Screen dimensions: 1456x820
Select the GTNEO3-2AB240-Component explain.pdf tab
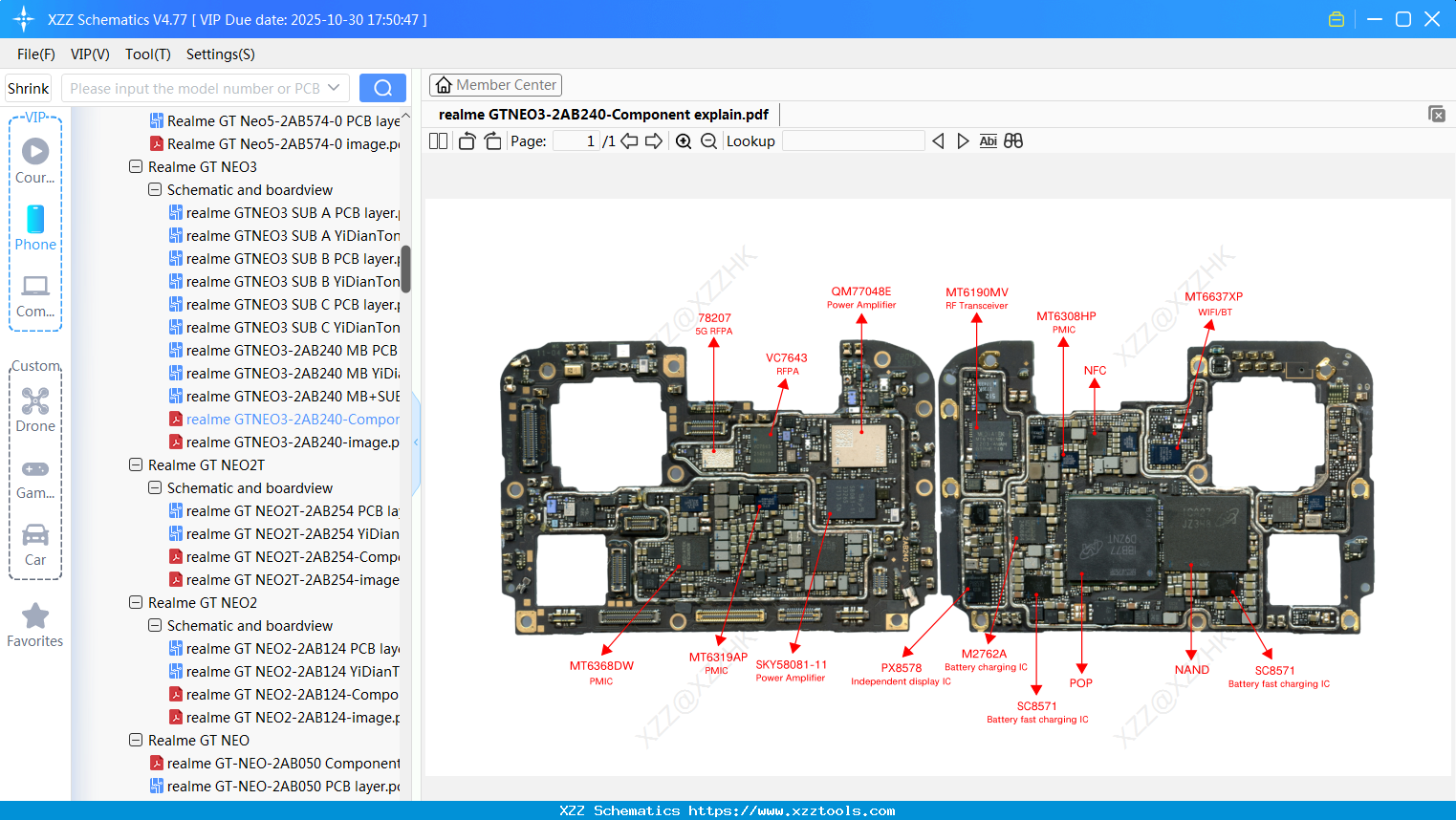[603, 115]
